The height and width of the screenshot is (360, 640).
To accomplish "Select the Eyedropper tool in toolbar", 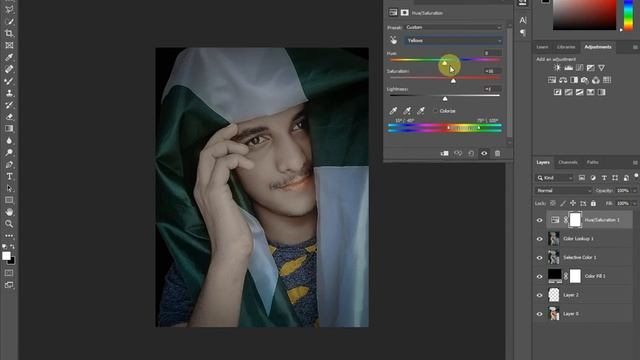I will point(9,57).
